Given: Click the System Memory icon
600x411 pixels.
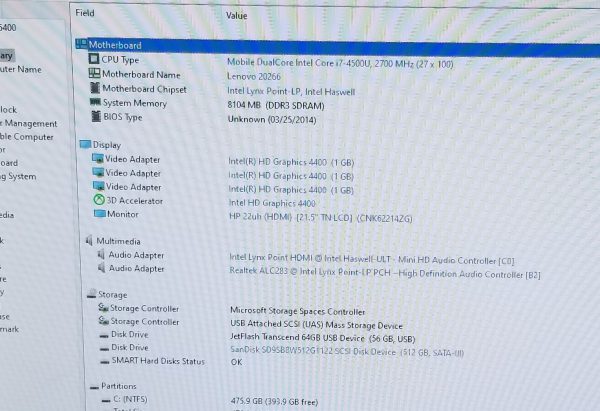Looking at the screenshot, I should pos(95,103).
